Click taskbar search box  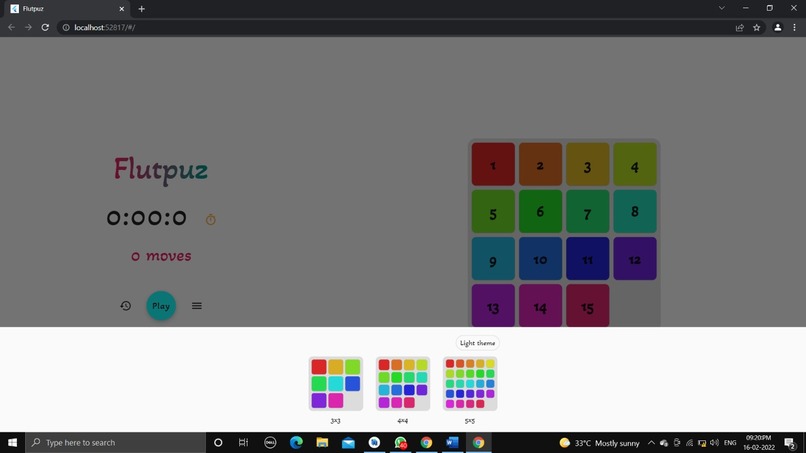coord(116,442)
